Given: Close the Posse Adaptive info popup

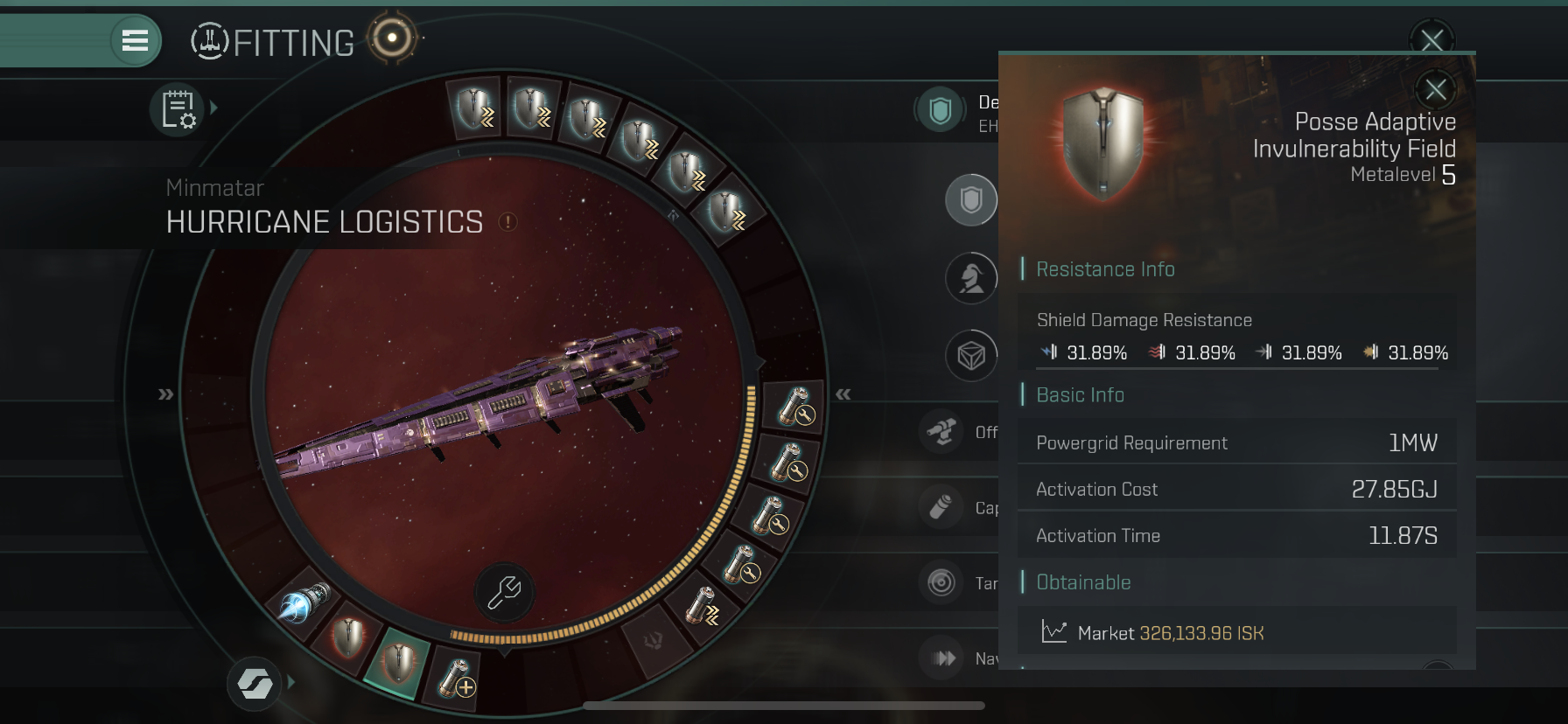Looking at the screenshot, I should coord(1435,89).
